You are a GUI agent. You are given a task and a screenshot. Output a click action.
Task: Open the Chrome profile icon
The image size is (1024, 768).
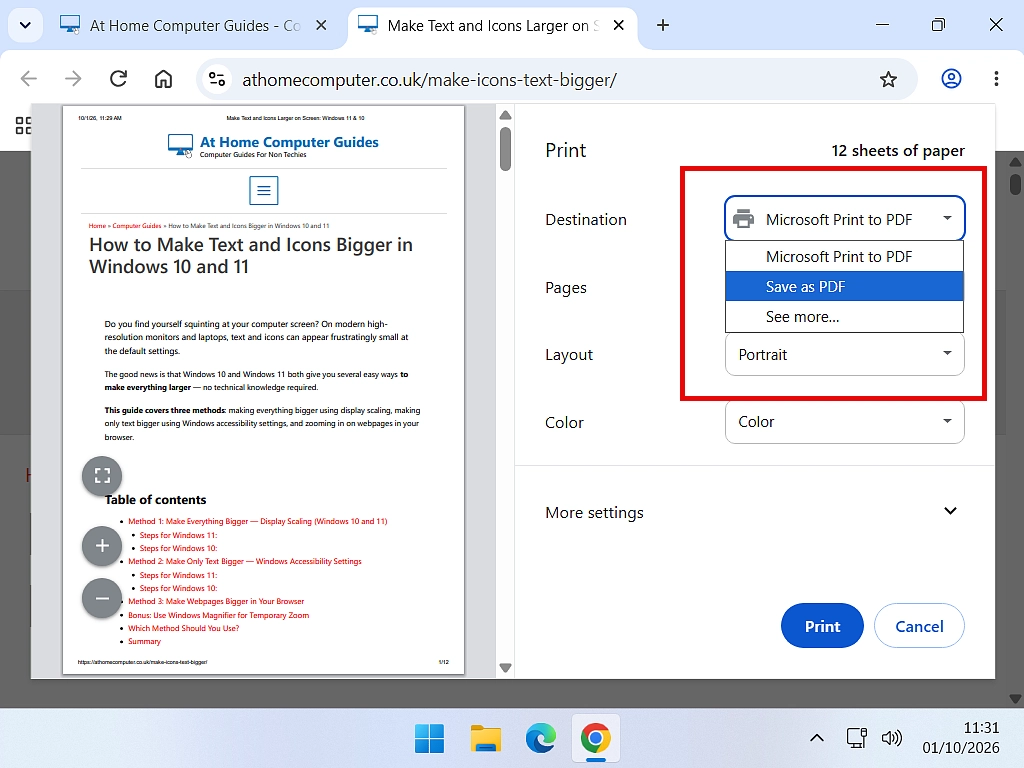951,79
